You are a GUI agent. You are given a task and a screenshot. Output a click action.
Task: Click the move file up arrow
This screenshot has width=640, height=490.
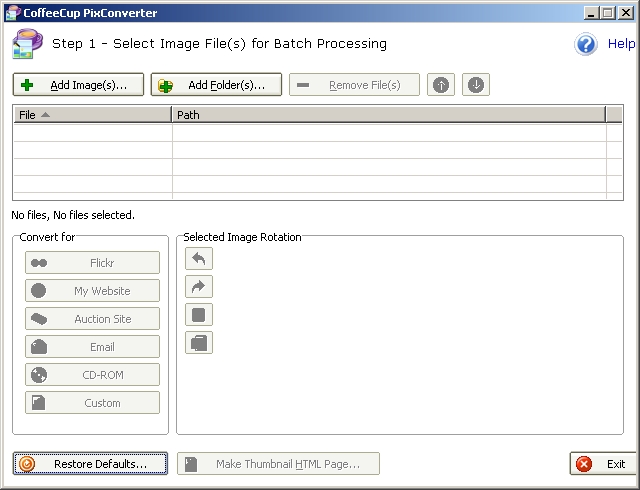pyautogui.click(x=440, y=85)
